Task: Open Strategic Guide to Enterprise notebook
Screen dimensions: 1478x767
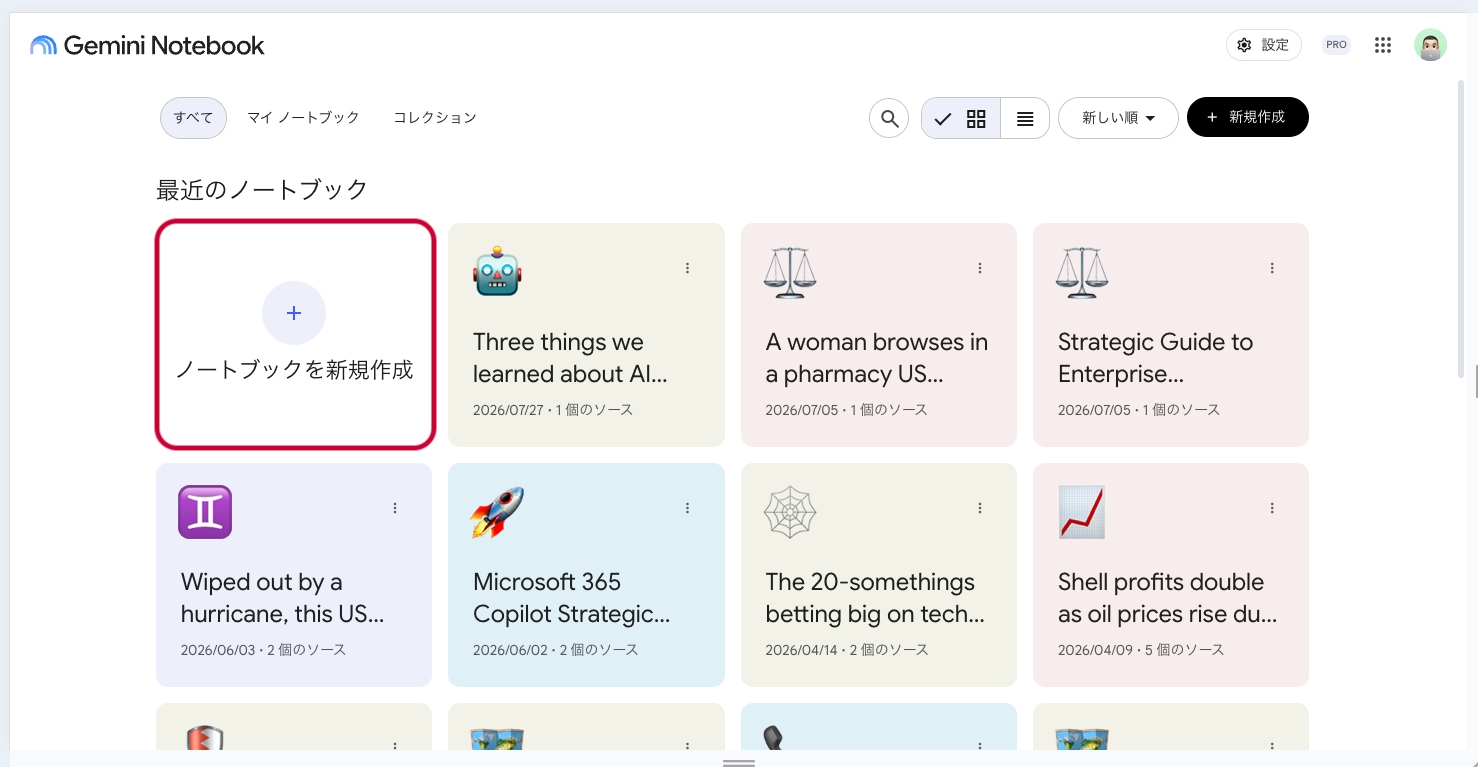Action: click(1170, 335)
